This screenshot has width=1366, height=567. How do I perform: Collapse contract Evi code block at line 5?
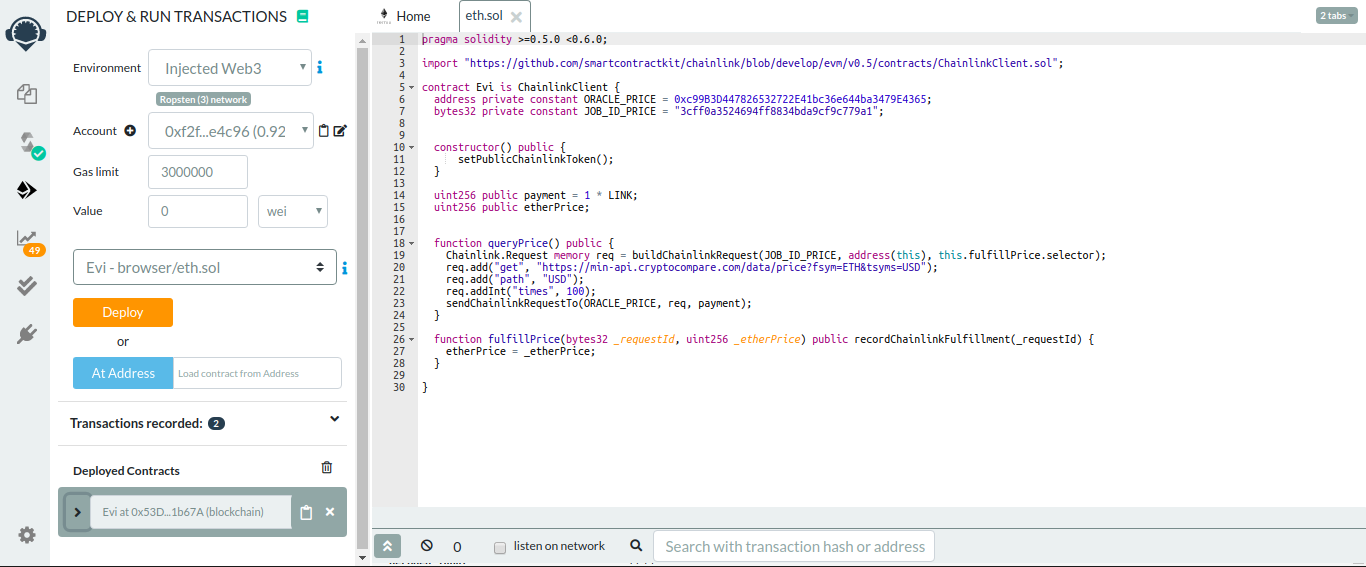tap(411, 87)
